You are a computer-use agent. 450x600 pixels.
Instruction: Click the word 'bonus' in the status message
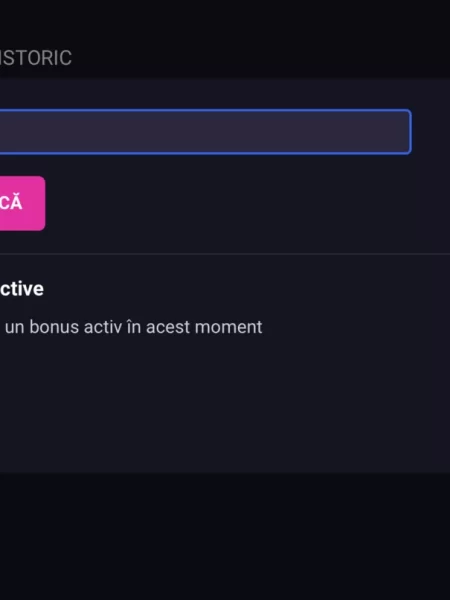(54, 328)
